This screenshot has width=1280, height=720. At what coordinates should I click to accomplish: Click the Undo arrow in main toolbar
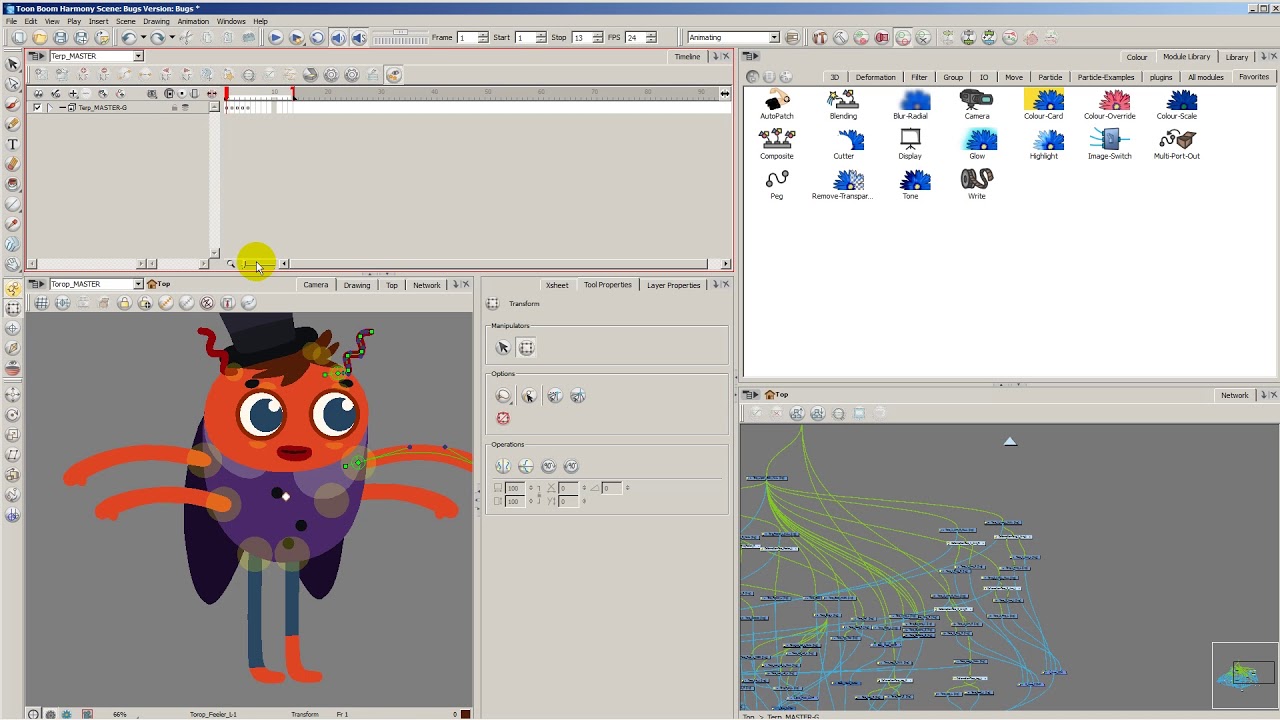point(128,38)
